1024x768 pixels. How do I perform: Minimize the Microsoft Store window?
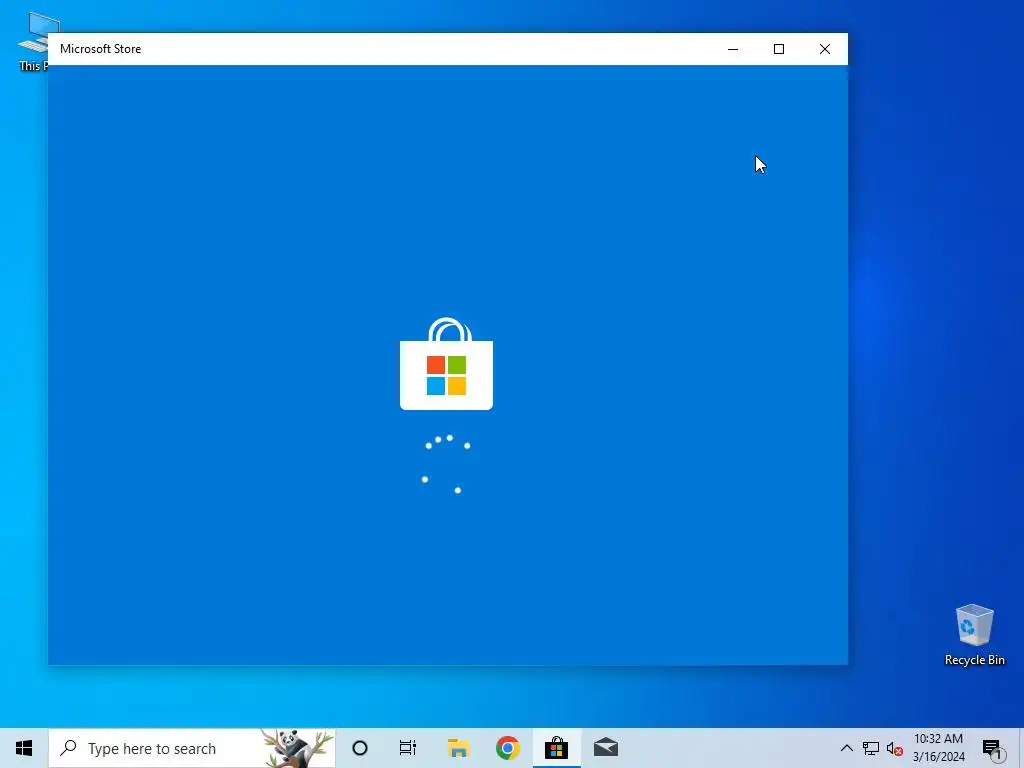click(733, 49)
